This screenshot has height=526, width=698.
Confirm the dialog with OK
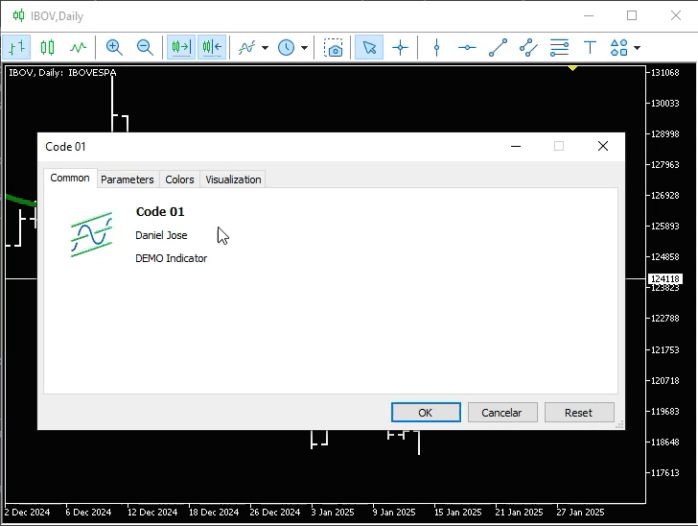tap(426, 413)
